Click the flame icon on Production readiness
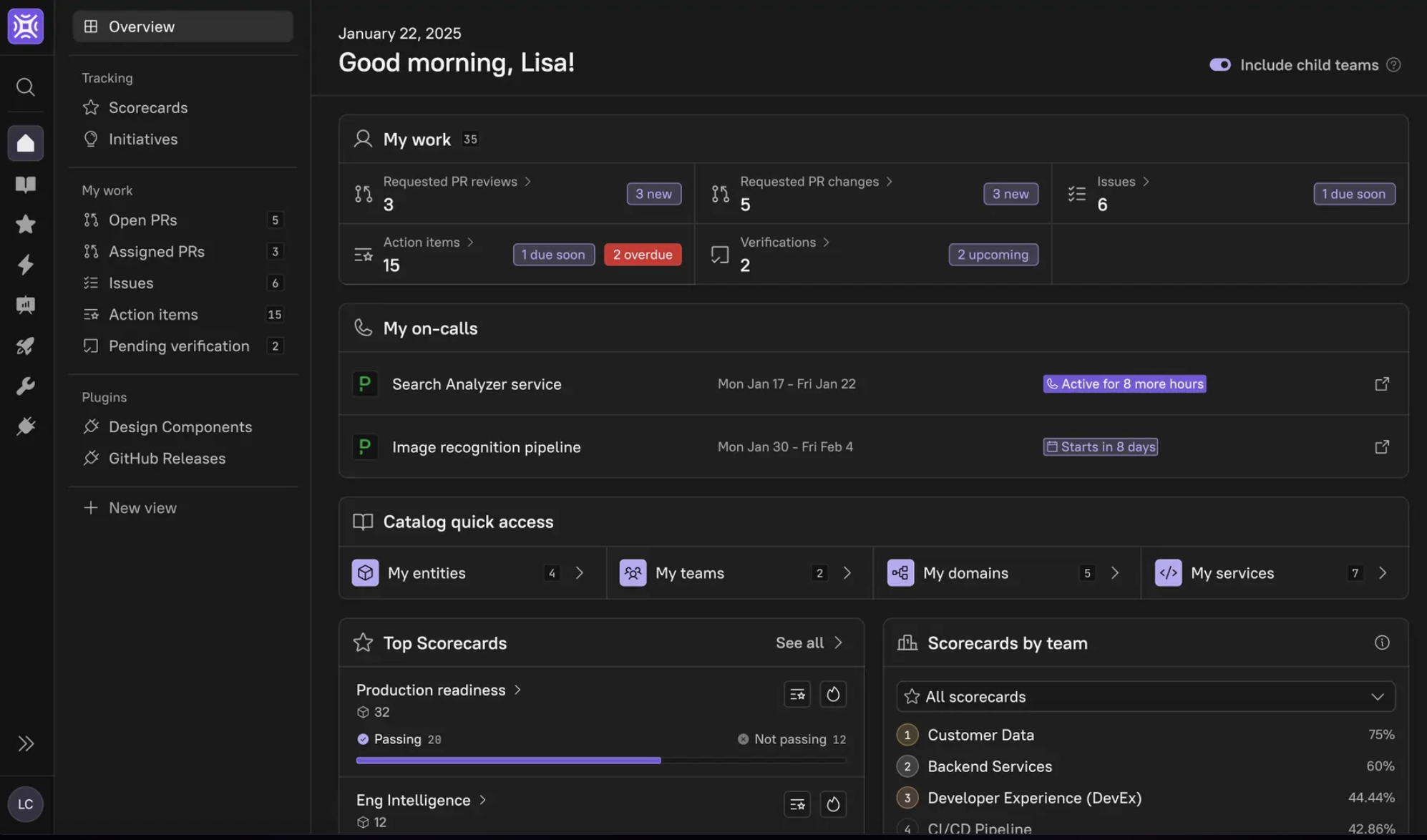Viewport: 1427px width, 840px height. pyautogui.click(x=832, y=694)
